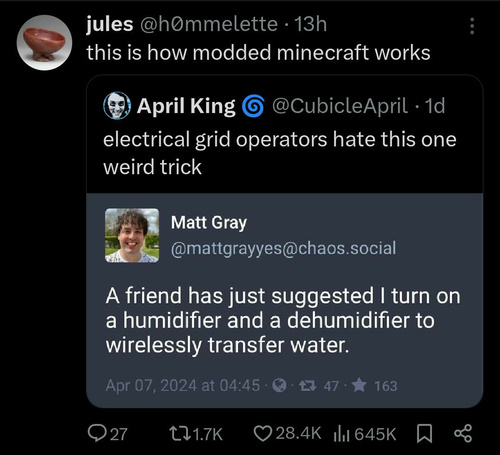This screenshot has height=455, width=500.
Task: Open the jules display name
Action: point(110,24)
